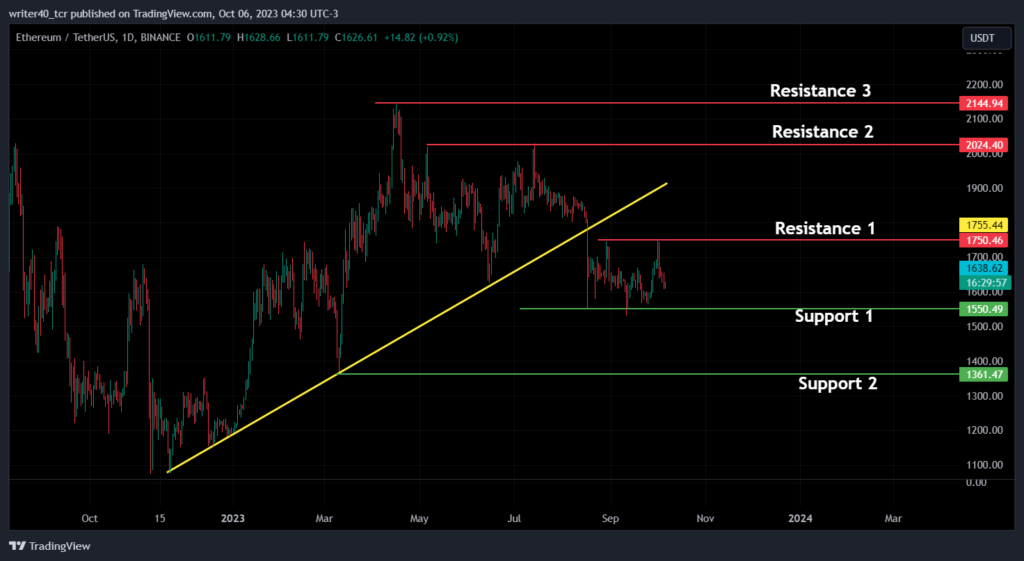Click the Oct time axis label
1024x561 pixels.
[89, 519]
